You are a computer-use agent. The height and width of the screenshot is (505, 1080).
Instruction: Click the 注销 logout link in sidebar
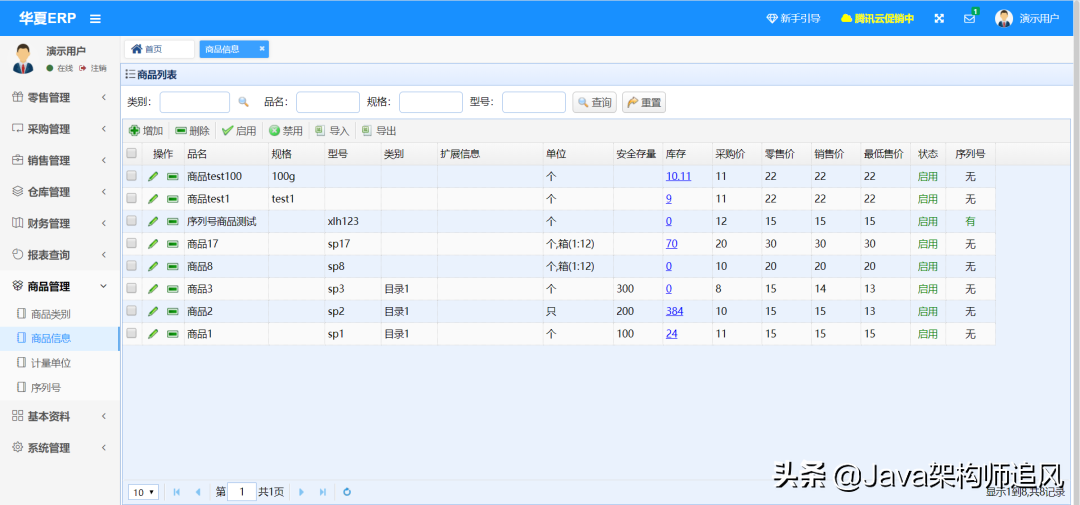(x=93, y=68)
